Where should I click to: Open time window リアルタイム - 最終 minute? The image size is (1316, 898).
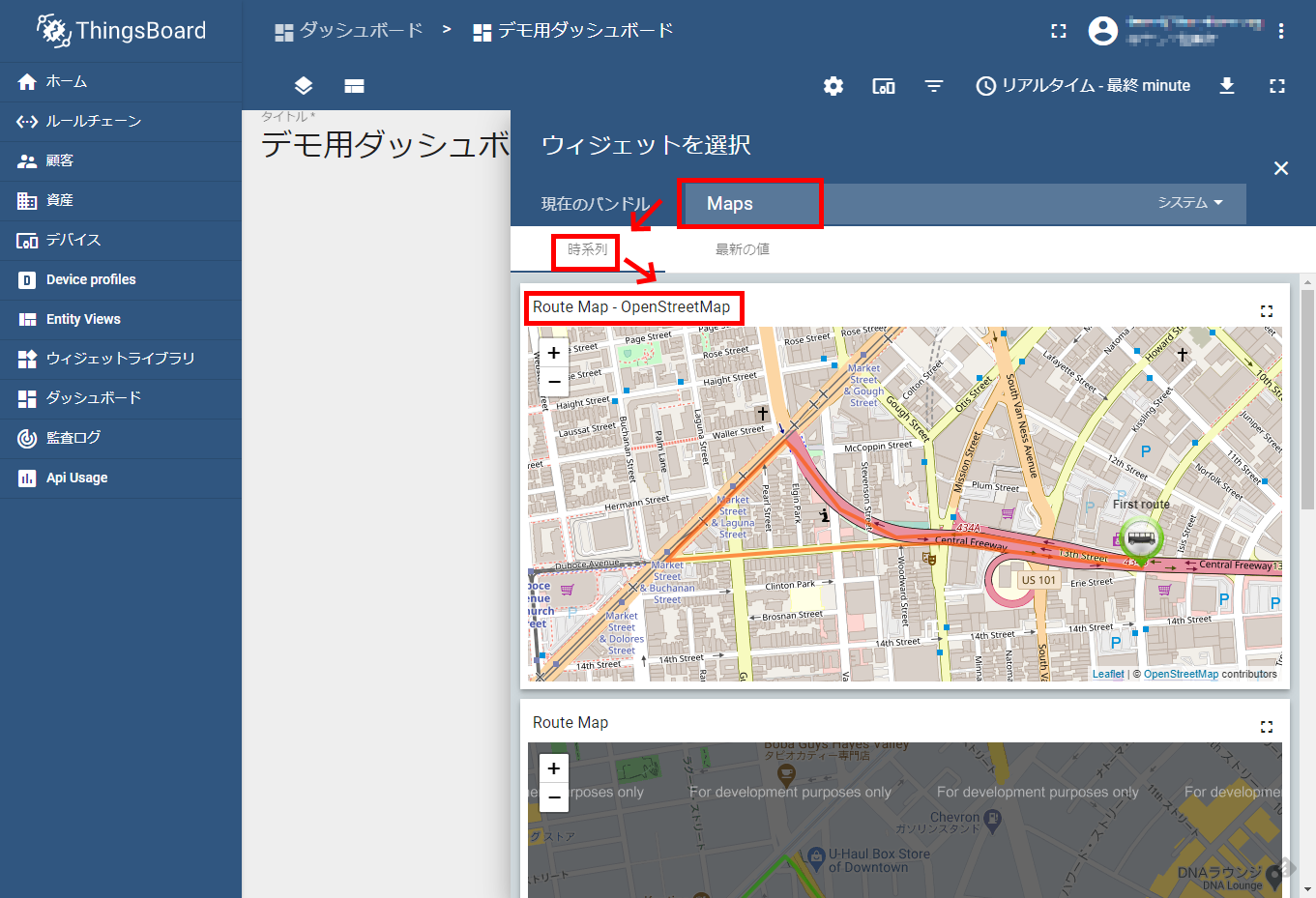1083,86
